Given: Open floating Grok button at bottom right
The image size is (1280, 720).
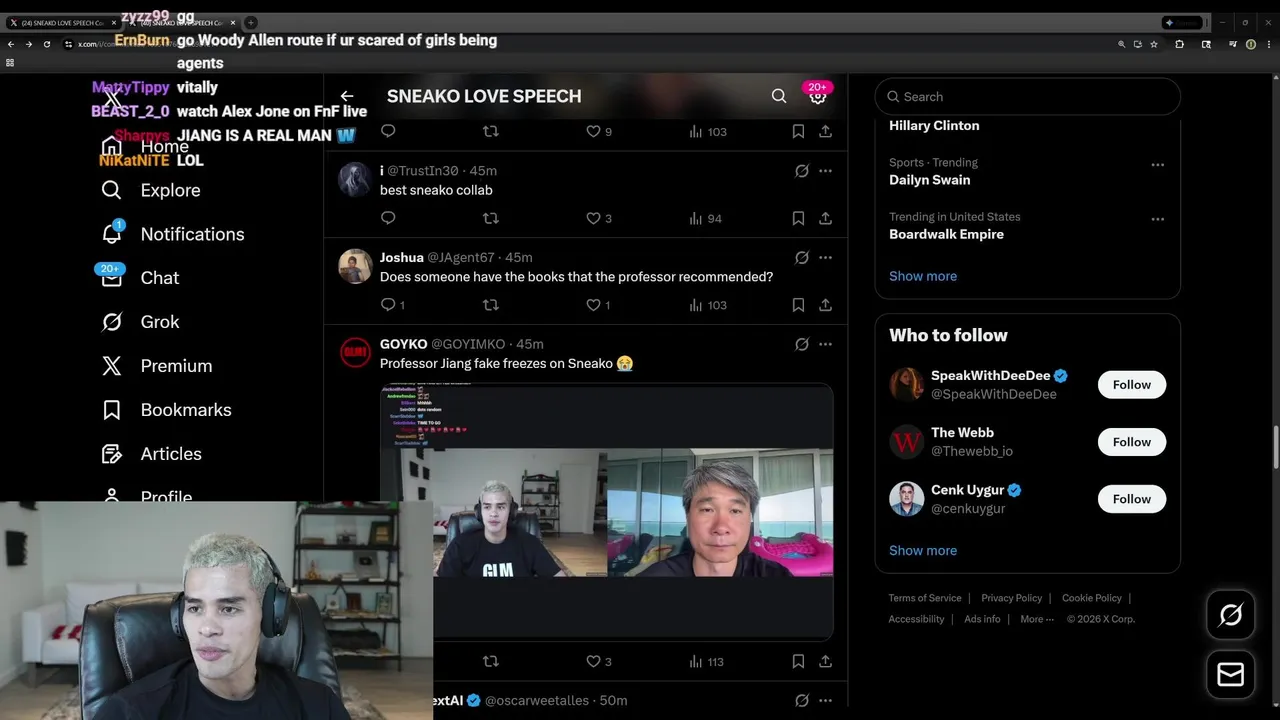Looking at the screenshot, I should 1231,616.
